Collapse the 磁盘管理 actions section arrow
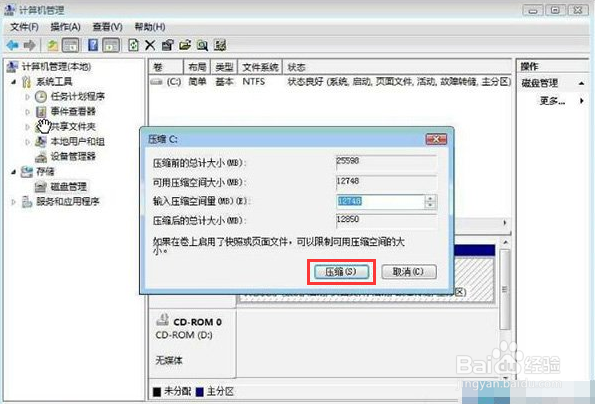595x404 pixels. click(x=581, y=83)
